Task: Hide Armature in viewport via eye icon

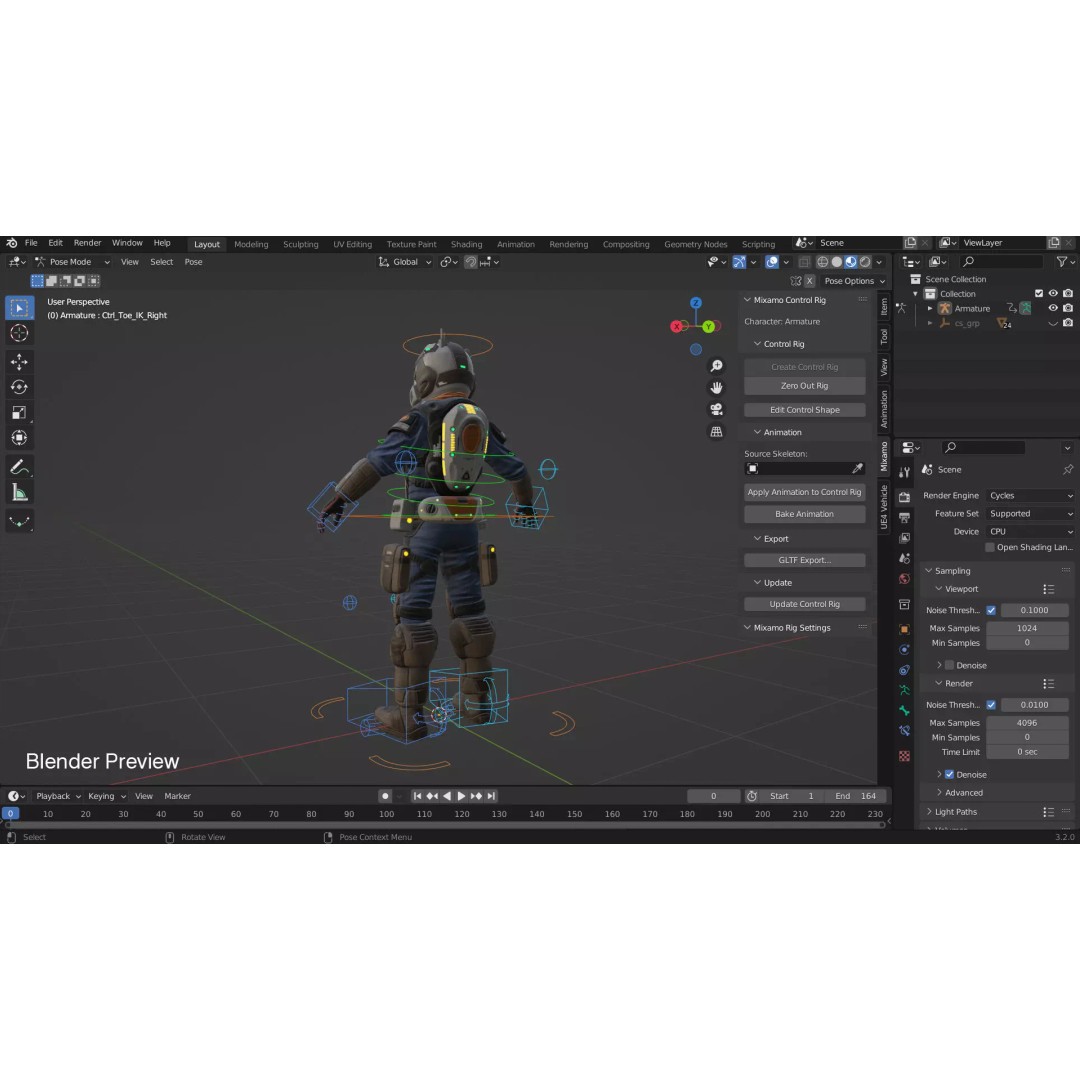Action: pyautogui.click(x=1053, y=308)
